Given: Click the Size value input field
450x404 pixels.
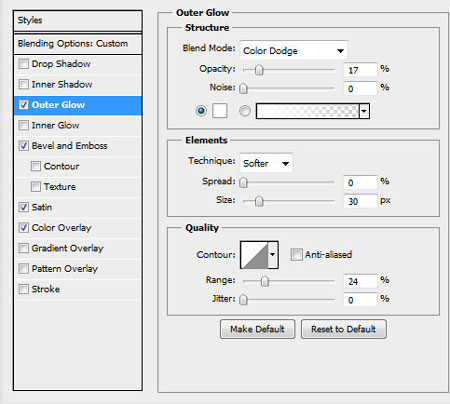Looking at the screenshot, I should pyautogui.click(x=360, y=201).
